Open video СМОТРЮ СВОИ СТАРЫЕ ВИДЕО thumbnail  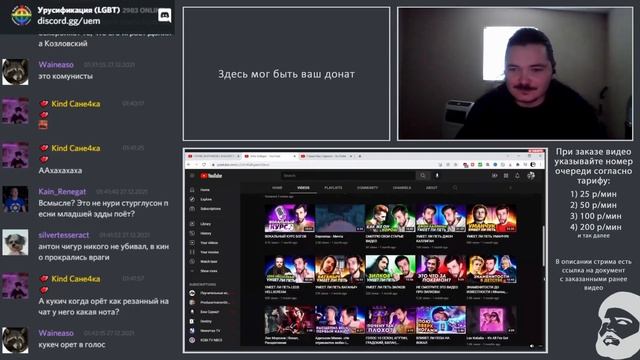pyautogui.click(x=390, y=218)
